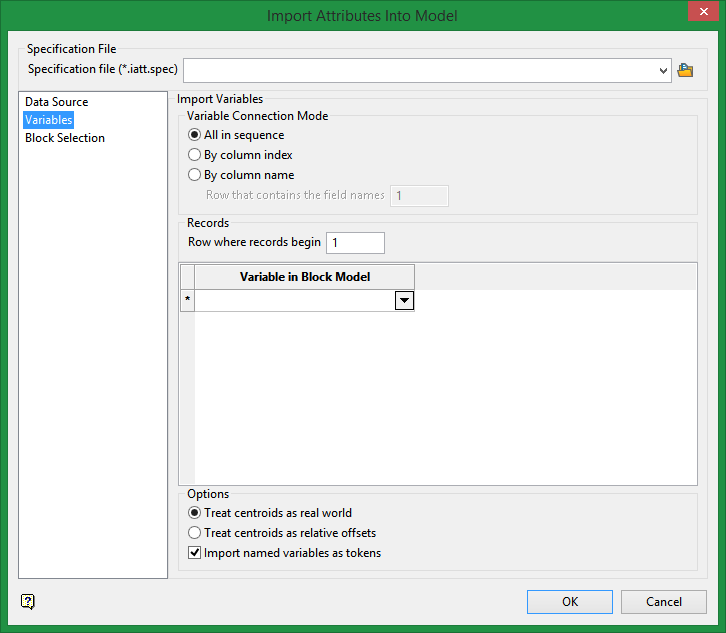This screenshot has height=633, width=726.
Task: Enable Treat centroids as real world
Action: pos(195,513)
